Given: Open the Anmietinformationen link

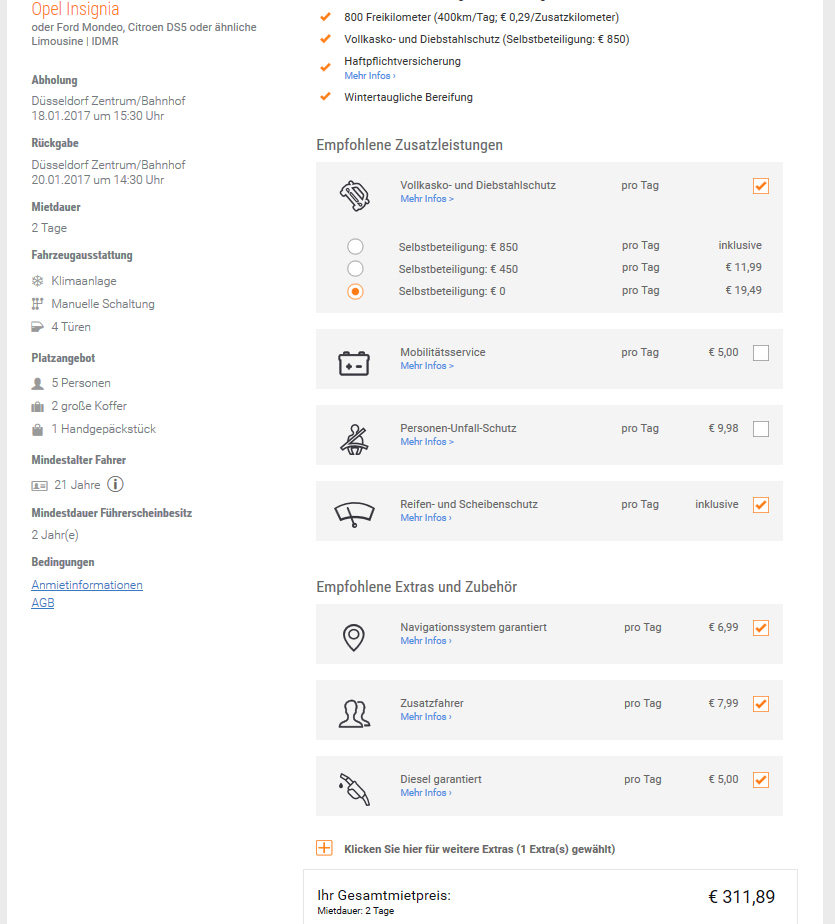Looking at the screenshot, I should pyautogui.click(x=87, y=585).
